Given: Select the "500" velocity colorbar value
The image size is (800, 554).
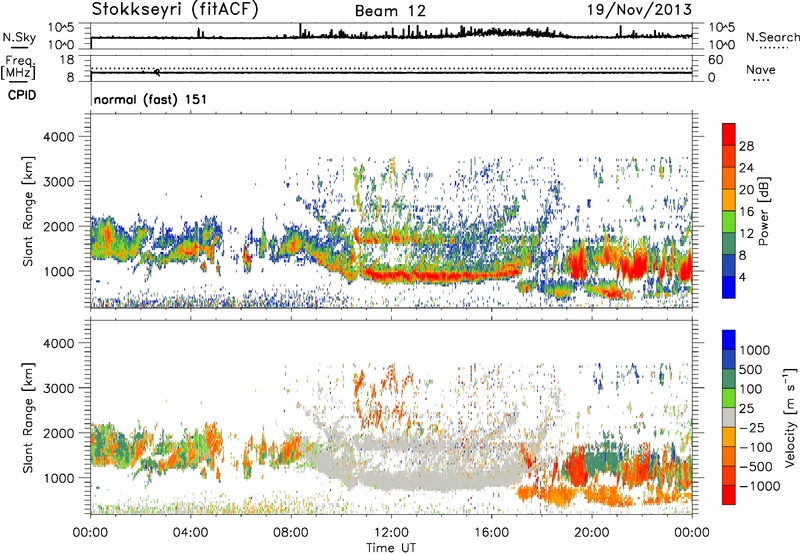Looking at the screenshot, I should point(751,369).
